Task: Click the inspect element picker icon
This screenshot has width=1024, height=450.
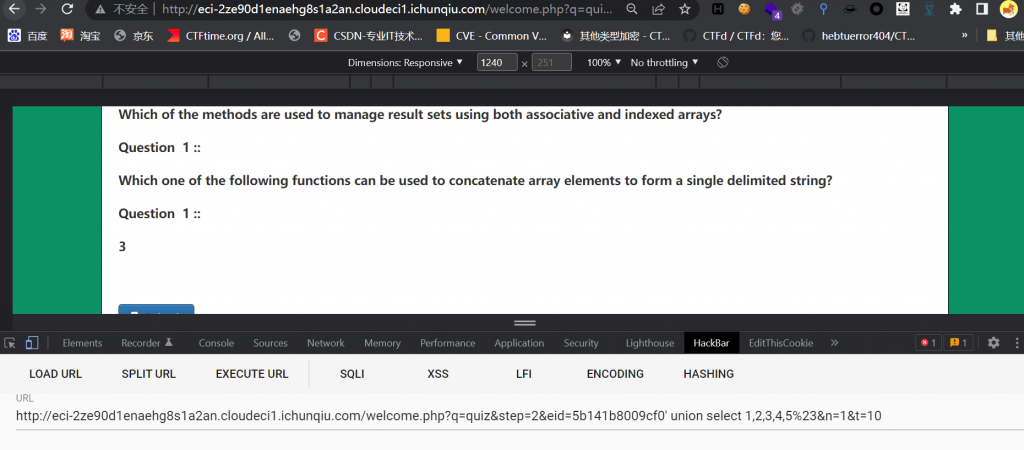Action: (10, 343)
